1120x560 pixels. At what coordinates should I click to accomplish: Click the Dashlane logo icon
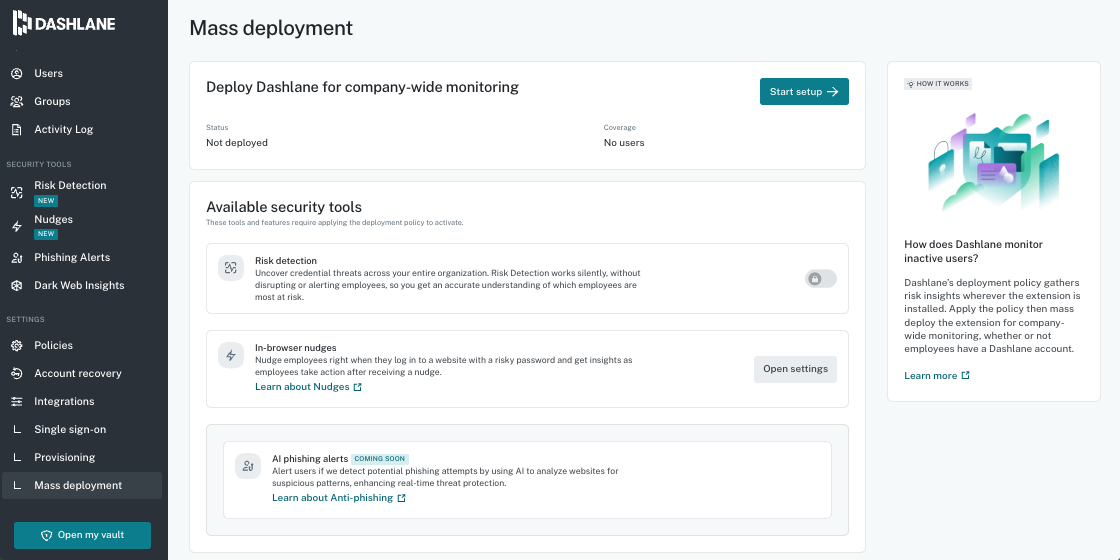coord(21,23)
